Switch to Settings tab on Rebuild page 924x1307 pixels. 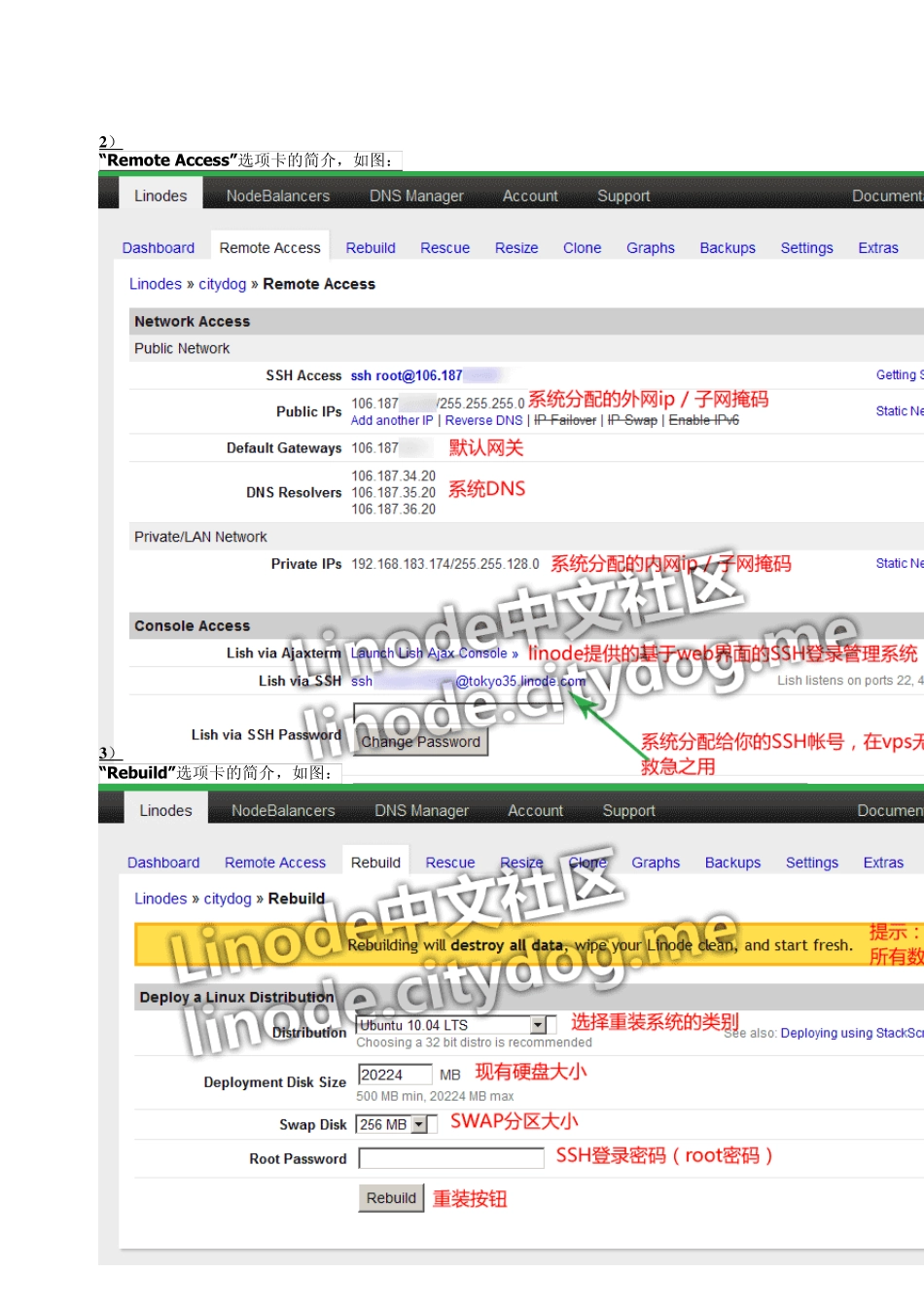(x=811, y=863)
